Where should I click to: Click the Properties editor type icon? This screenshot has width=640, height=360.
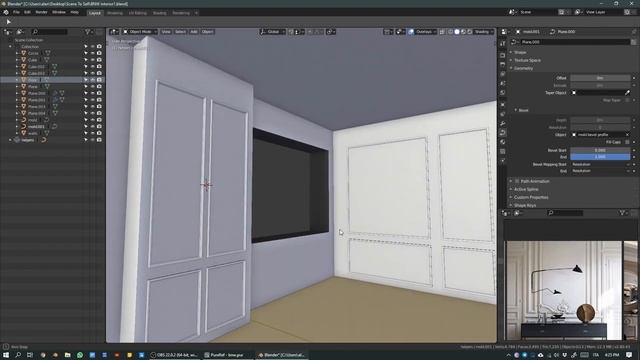point(504,31)
